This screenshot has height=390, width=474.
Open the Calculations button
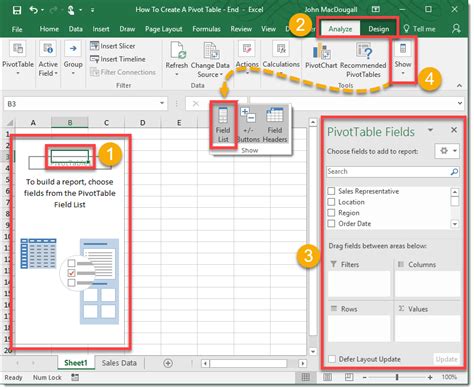click(281, 57)
